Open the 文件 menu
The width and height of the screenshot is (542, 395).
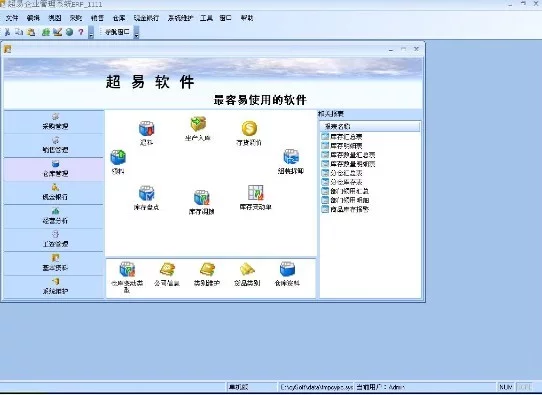point(12,18)
